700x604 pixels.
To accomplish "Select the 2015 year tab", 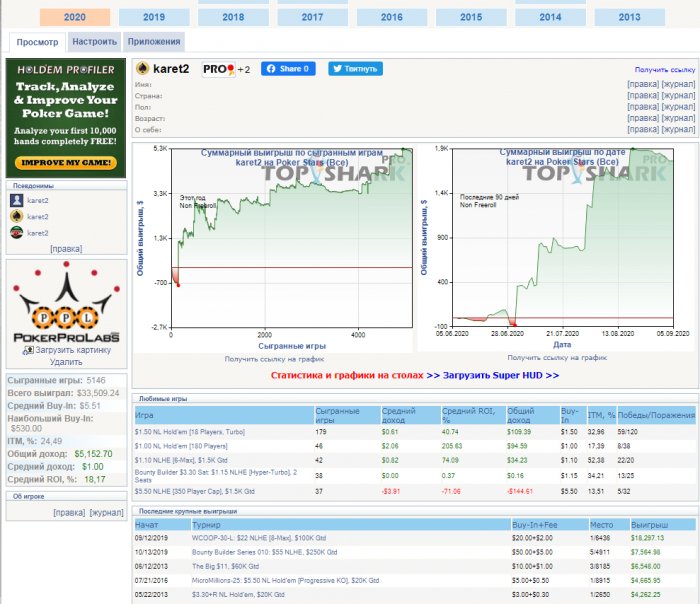I will pyautogui.click(x=471, y=17).
